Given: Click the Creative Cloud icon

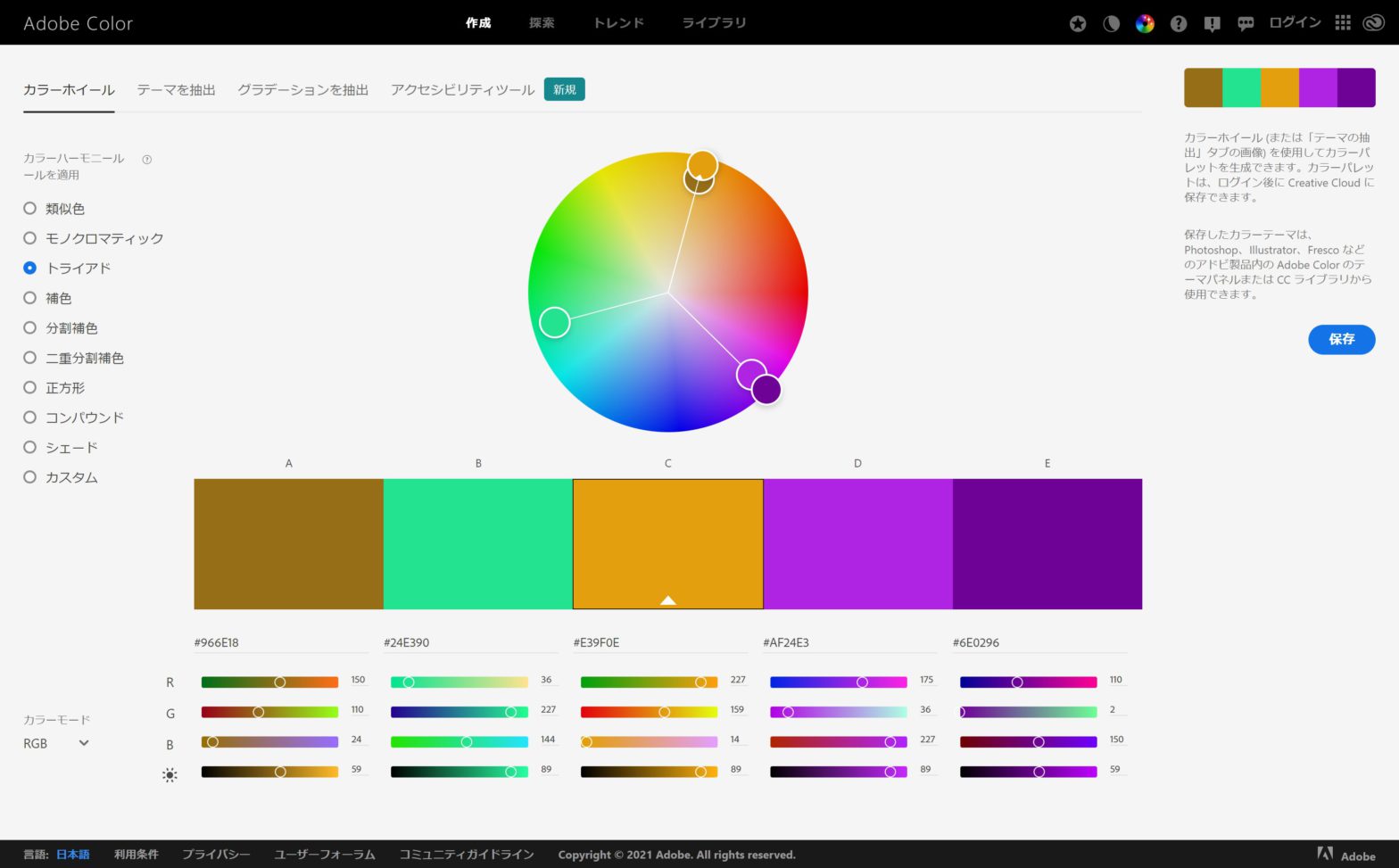Looking at the screenshot, I should [1374, 23].
